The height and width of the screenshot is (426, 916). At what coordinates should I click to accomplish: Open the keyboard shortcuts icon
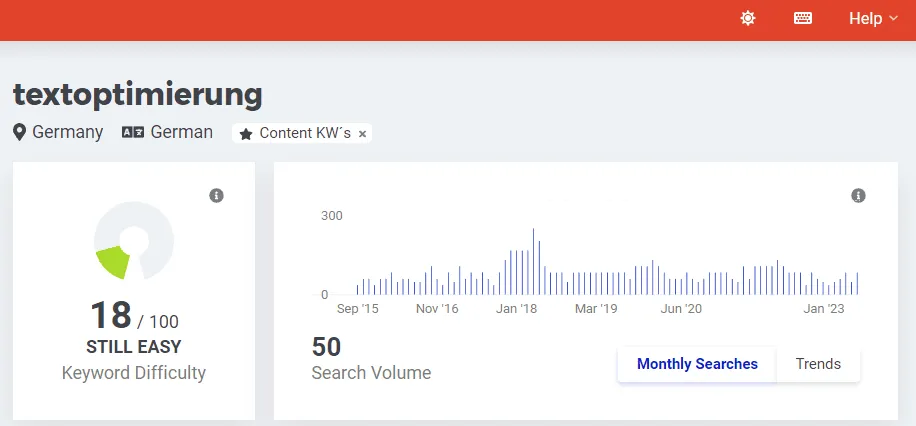[x=803, y=19]
